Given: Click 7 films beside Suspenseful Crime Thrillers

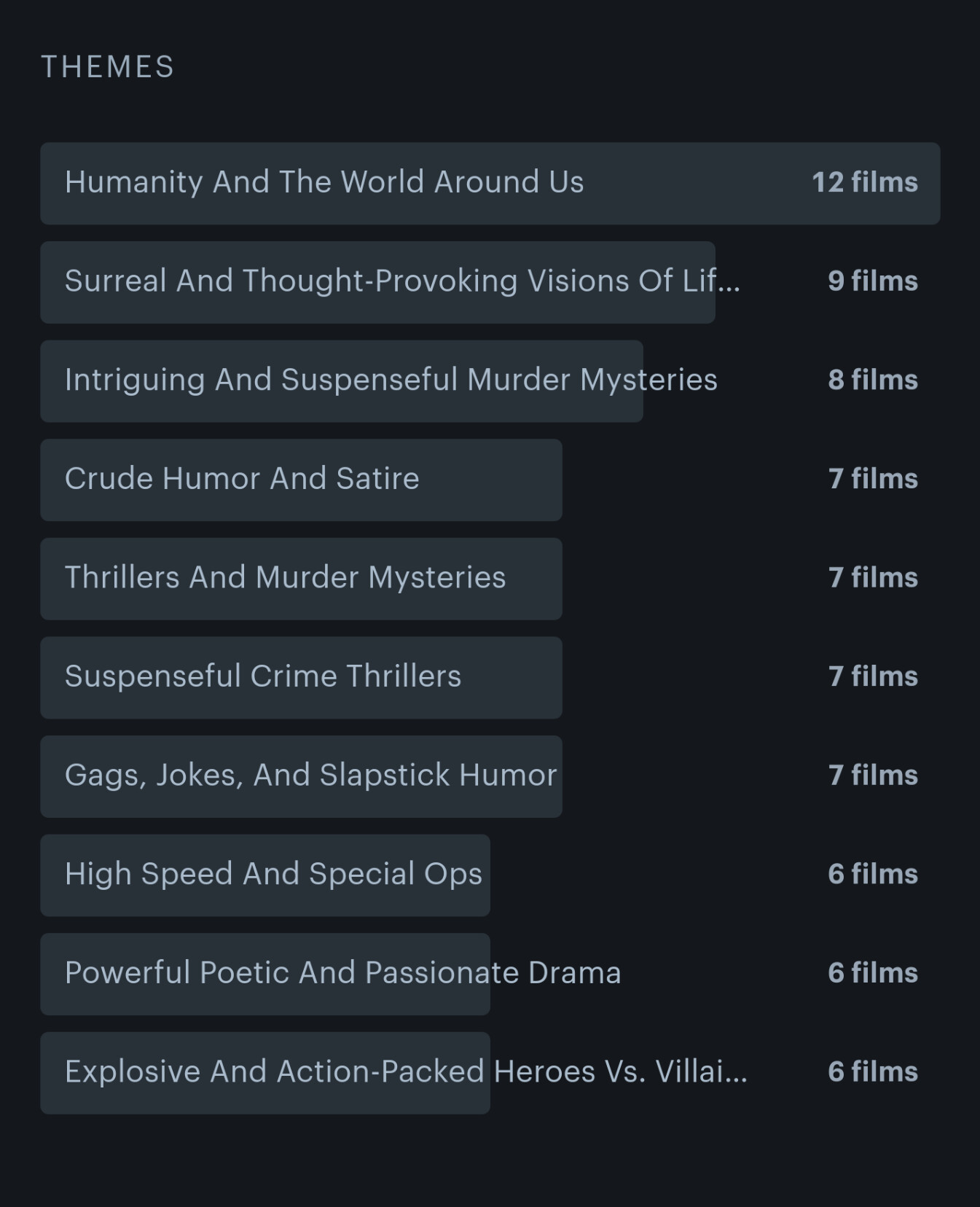Looking at the screenshot, I should tap(873, 676).
